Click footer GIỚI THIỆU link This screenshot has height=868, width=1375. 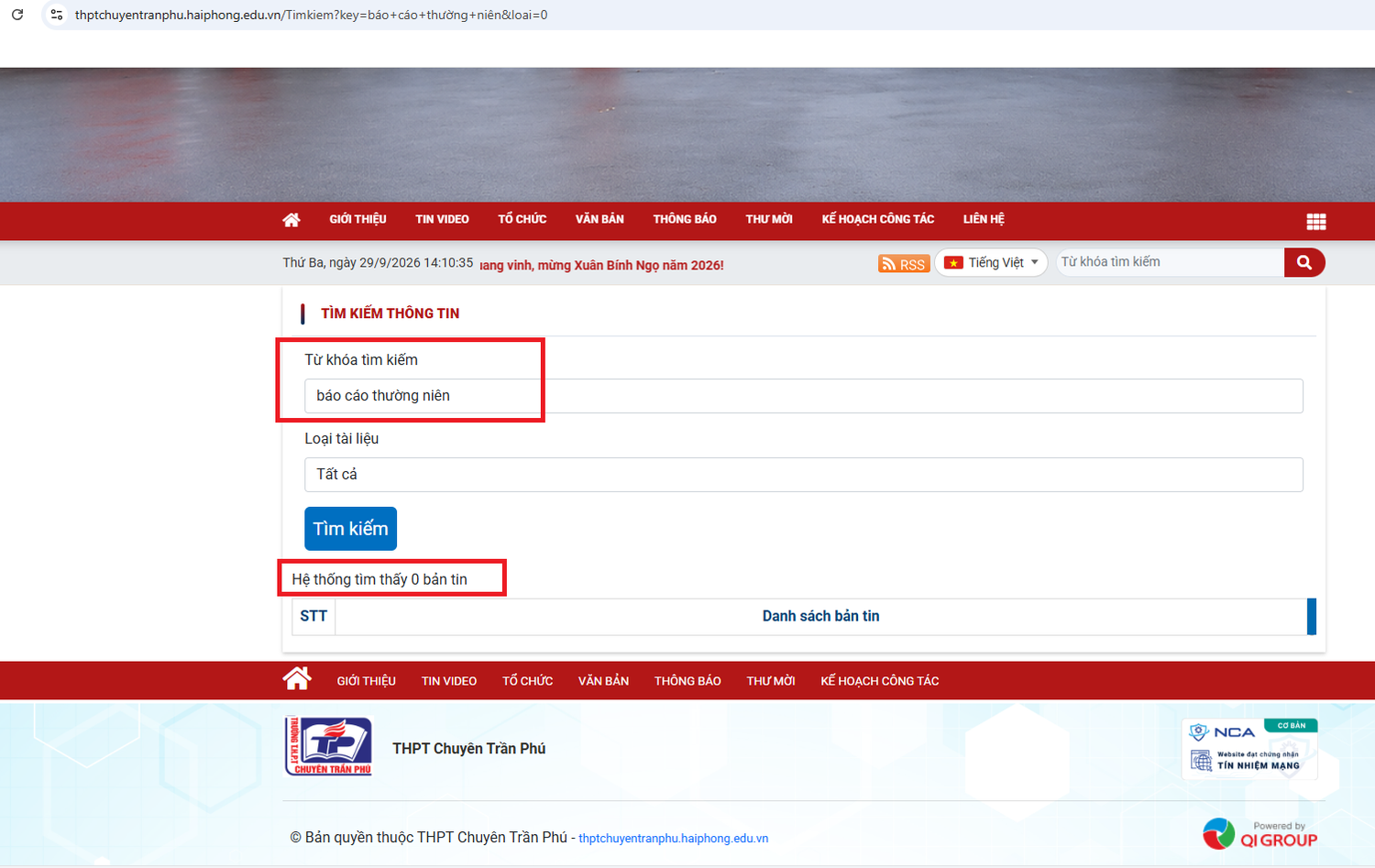tap(367, 681)
